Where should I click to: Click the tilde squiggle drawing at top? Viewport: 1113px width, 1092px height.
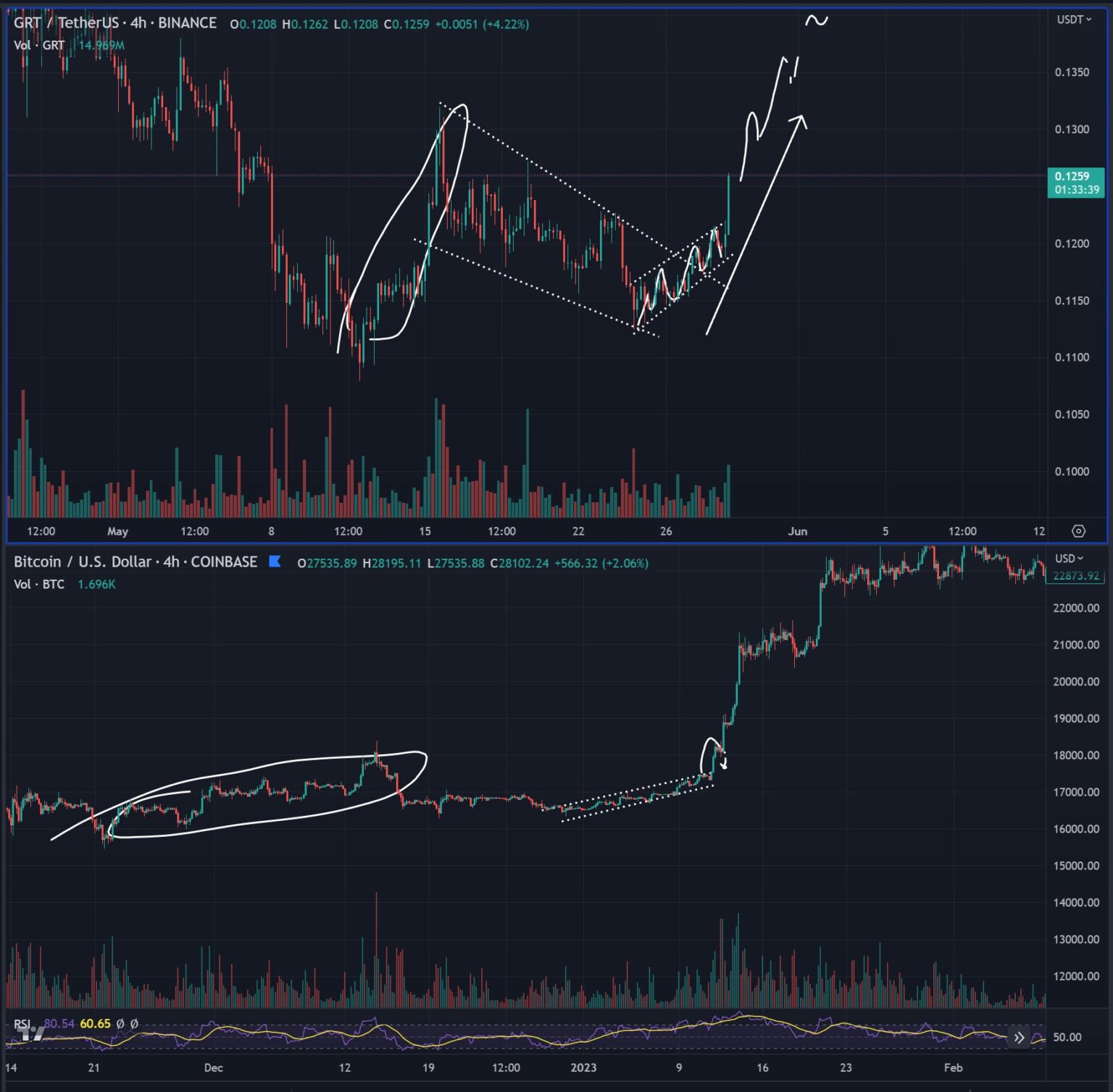pyautogui.click(x=817, y=21)
